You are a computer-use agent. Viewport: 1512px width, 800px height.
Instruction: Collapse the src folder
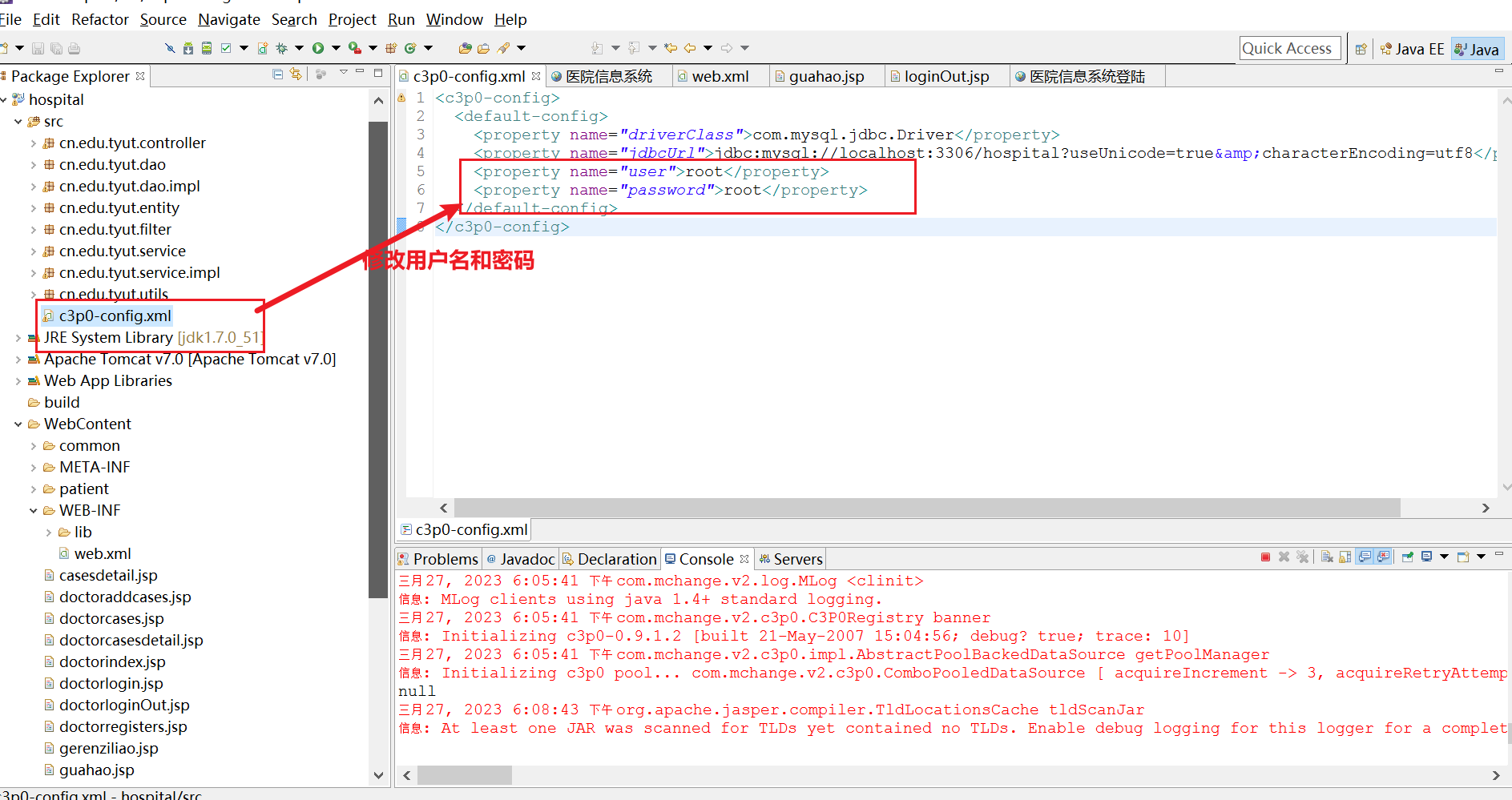18,122
